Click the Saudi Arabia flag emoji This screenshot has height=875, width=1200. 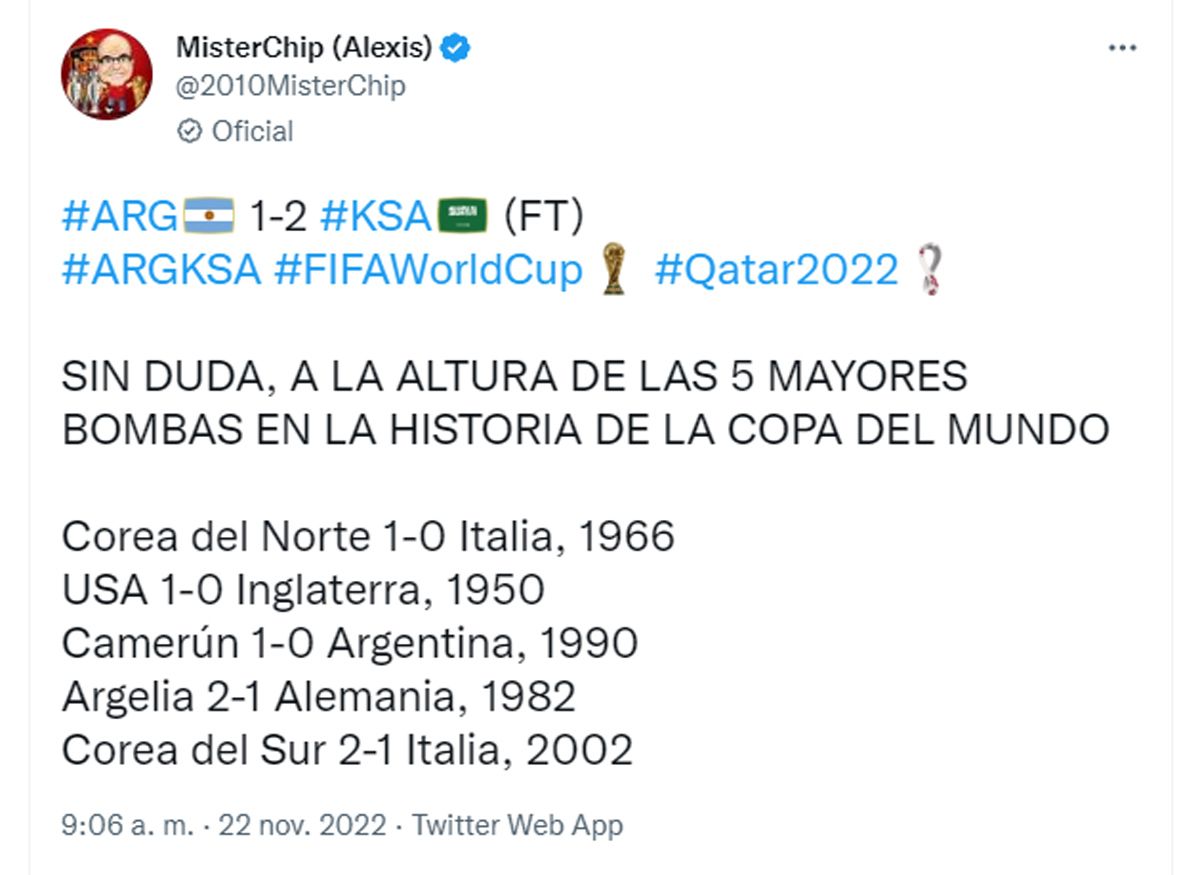pyautogui.click(x=462, y=217)
